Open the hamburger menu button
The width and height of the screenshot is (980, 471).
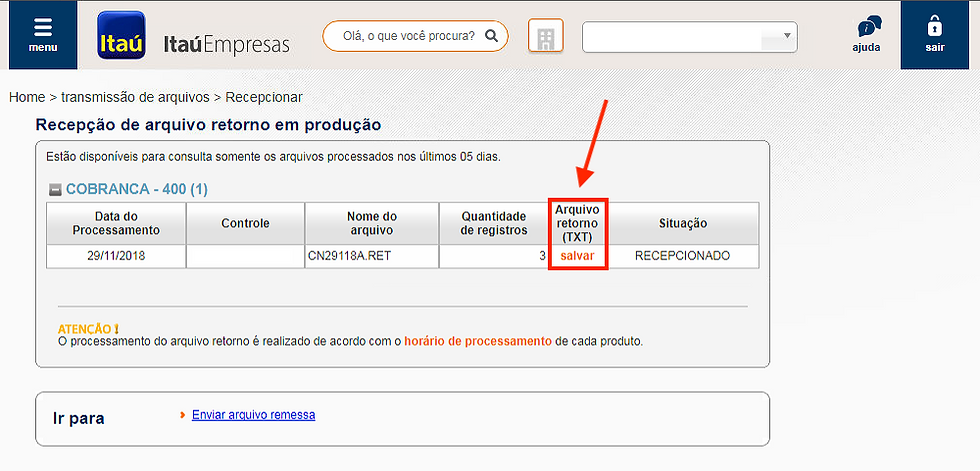(43, 35)
